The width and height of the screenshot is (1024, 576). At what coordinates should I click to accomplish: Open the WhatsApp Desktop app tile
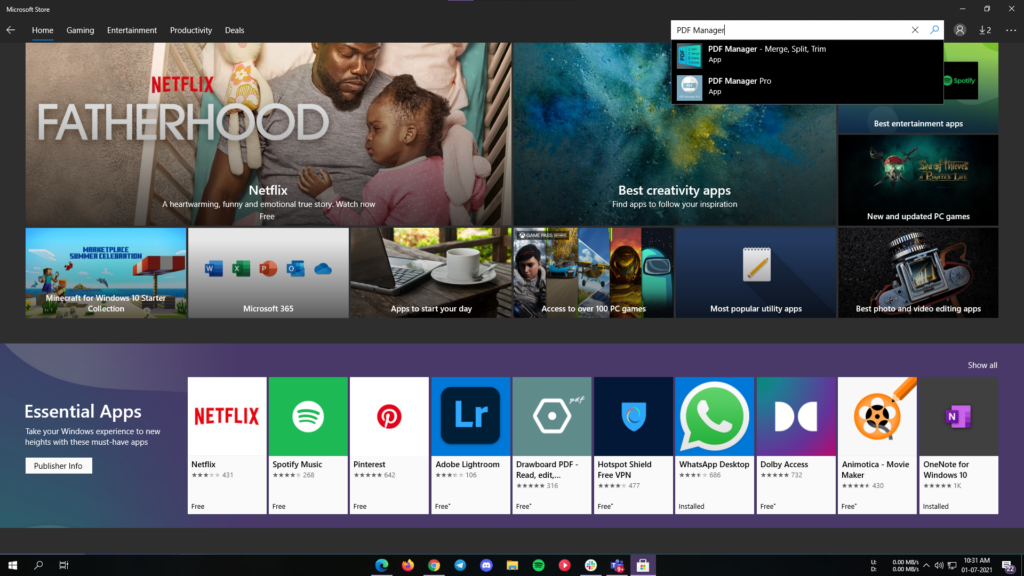714,444
